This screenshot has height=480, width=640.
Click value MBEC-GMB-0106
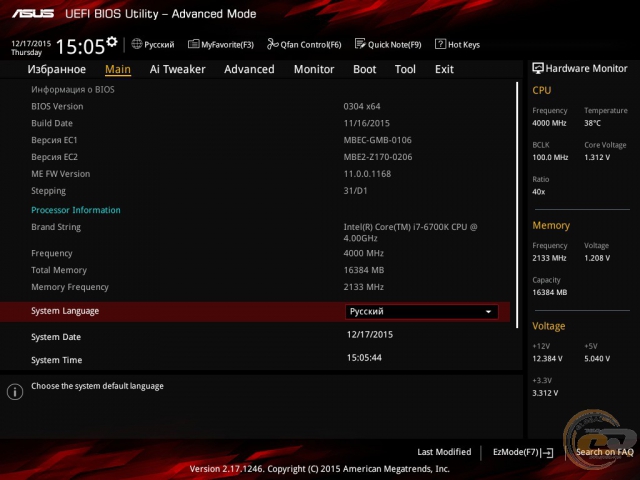378,140
